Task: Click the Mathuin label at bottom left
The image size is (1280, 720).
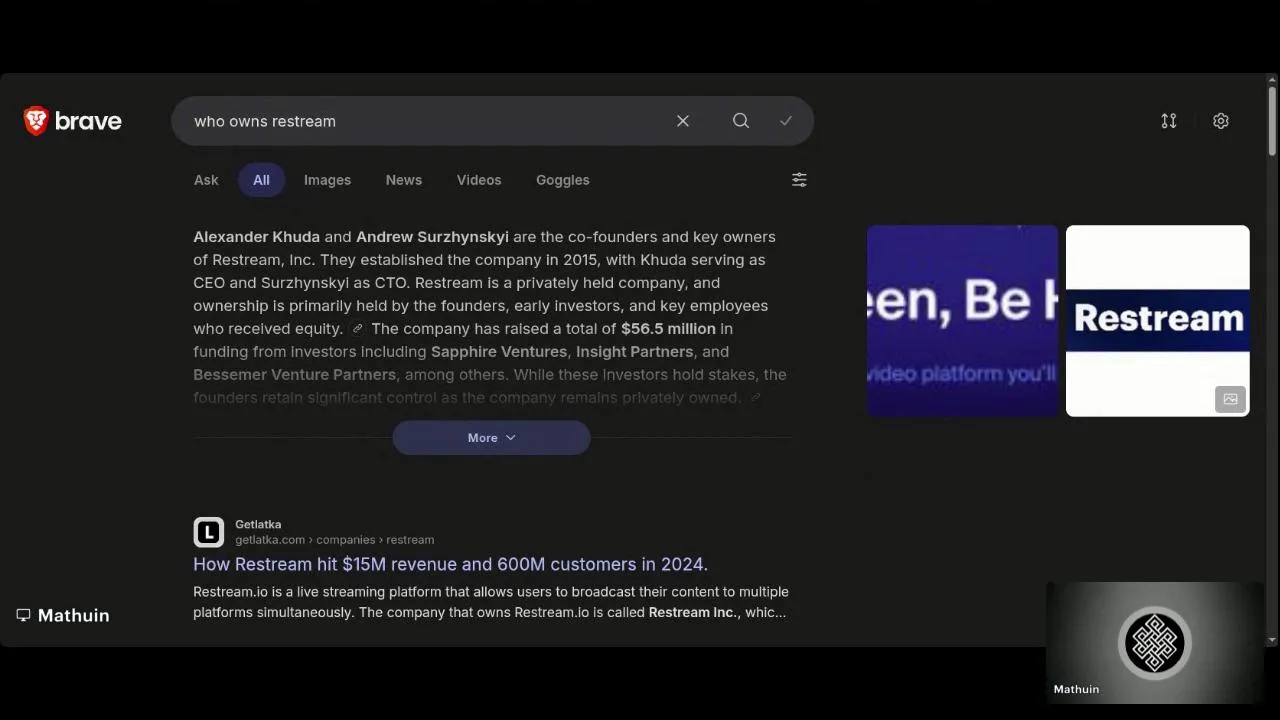Action: pos(73,615)
